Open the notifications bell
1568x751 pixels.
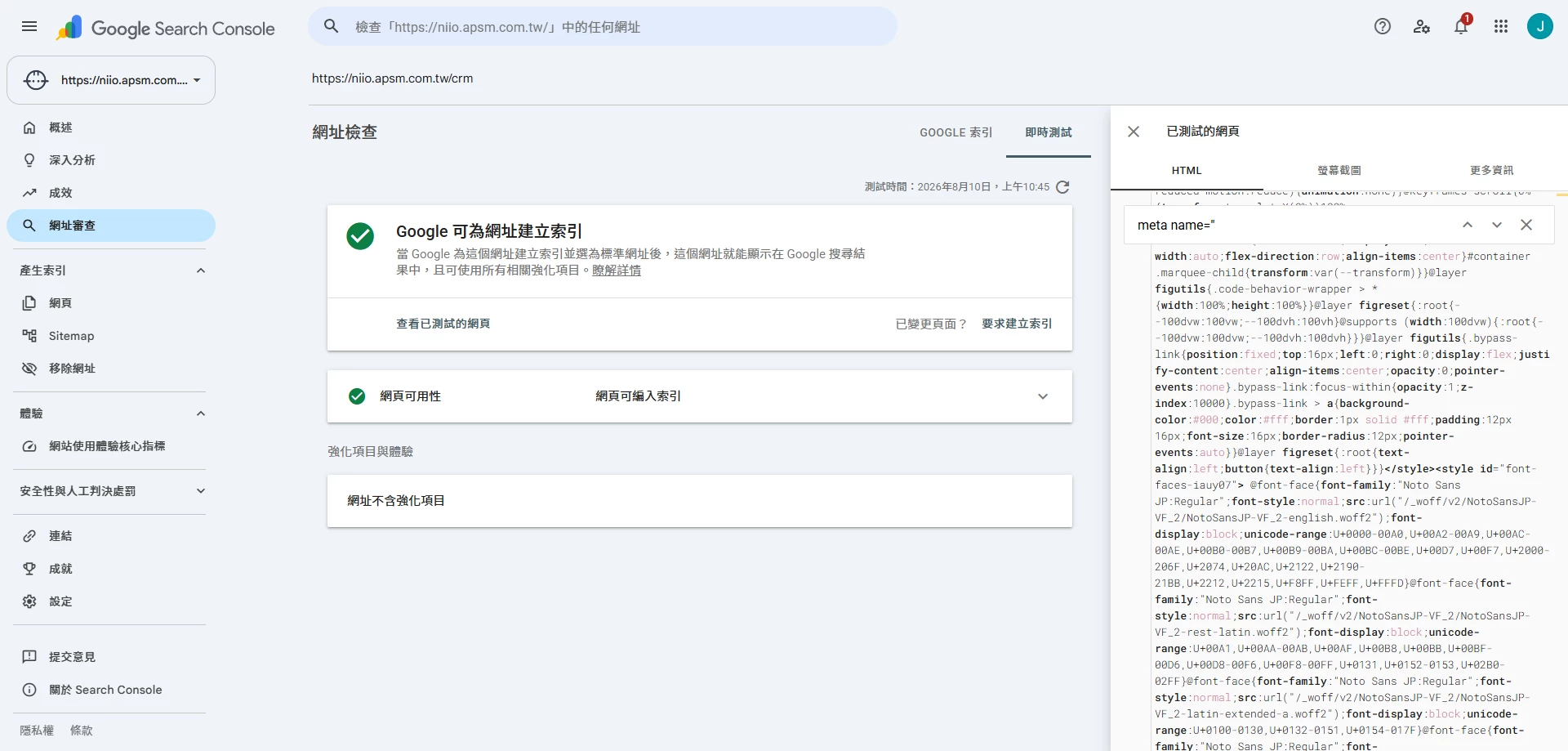click(x=1461, y=26)
